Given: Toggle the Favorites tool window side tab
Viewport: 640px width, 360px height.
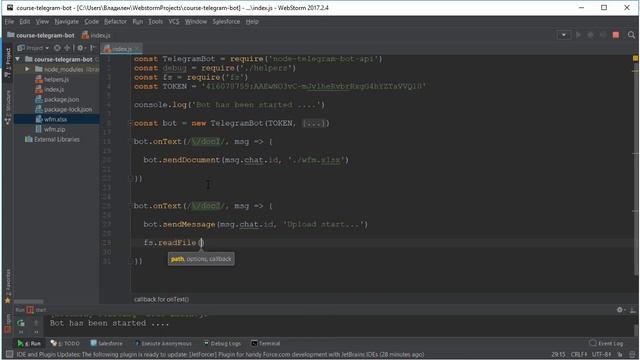Looking at the screenshot, I should [7, 286].
